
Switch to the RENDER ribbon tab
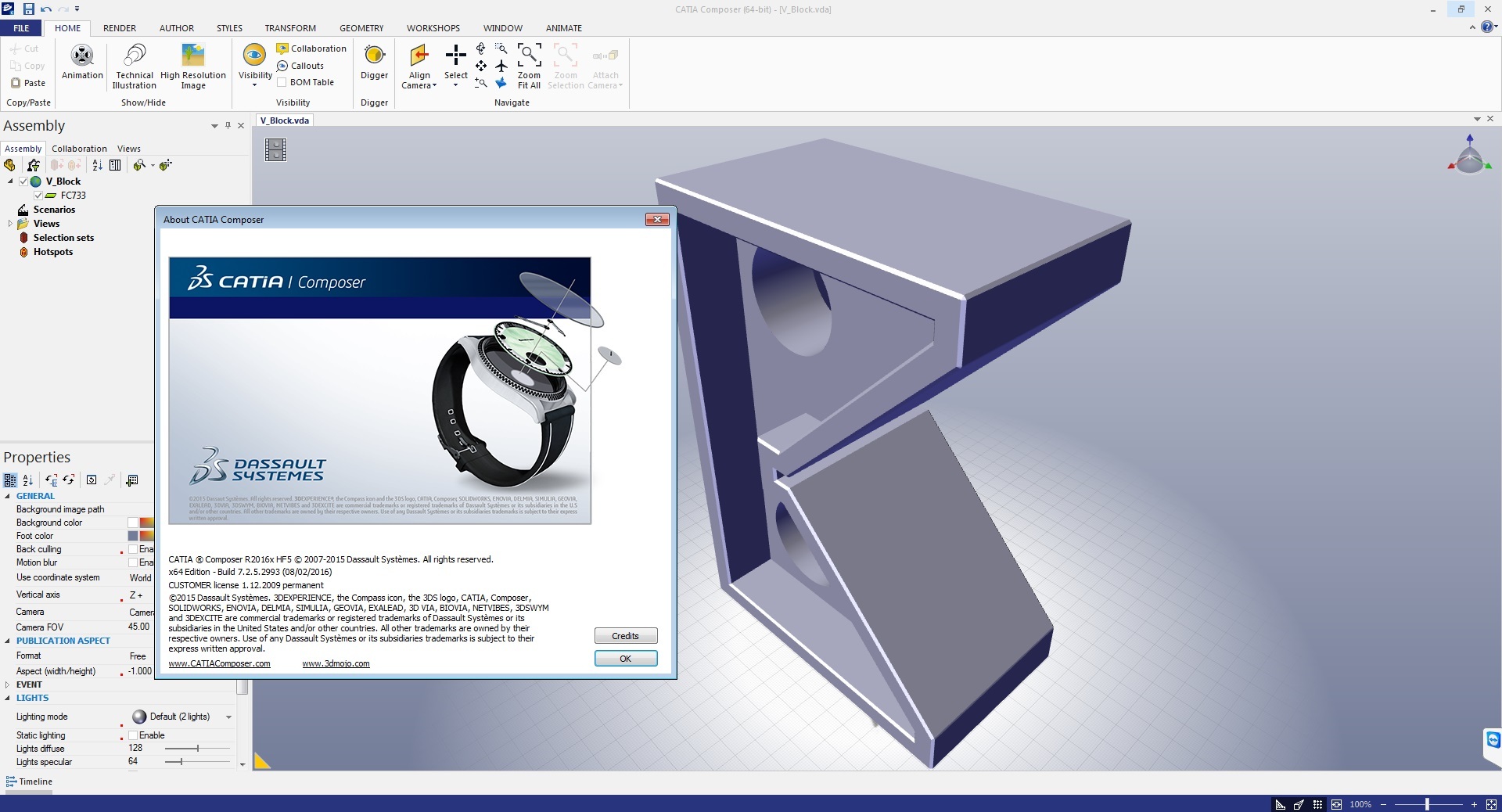[120, 28]
